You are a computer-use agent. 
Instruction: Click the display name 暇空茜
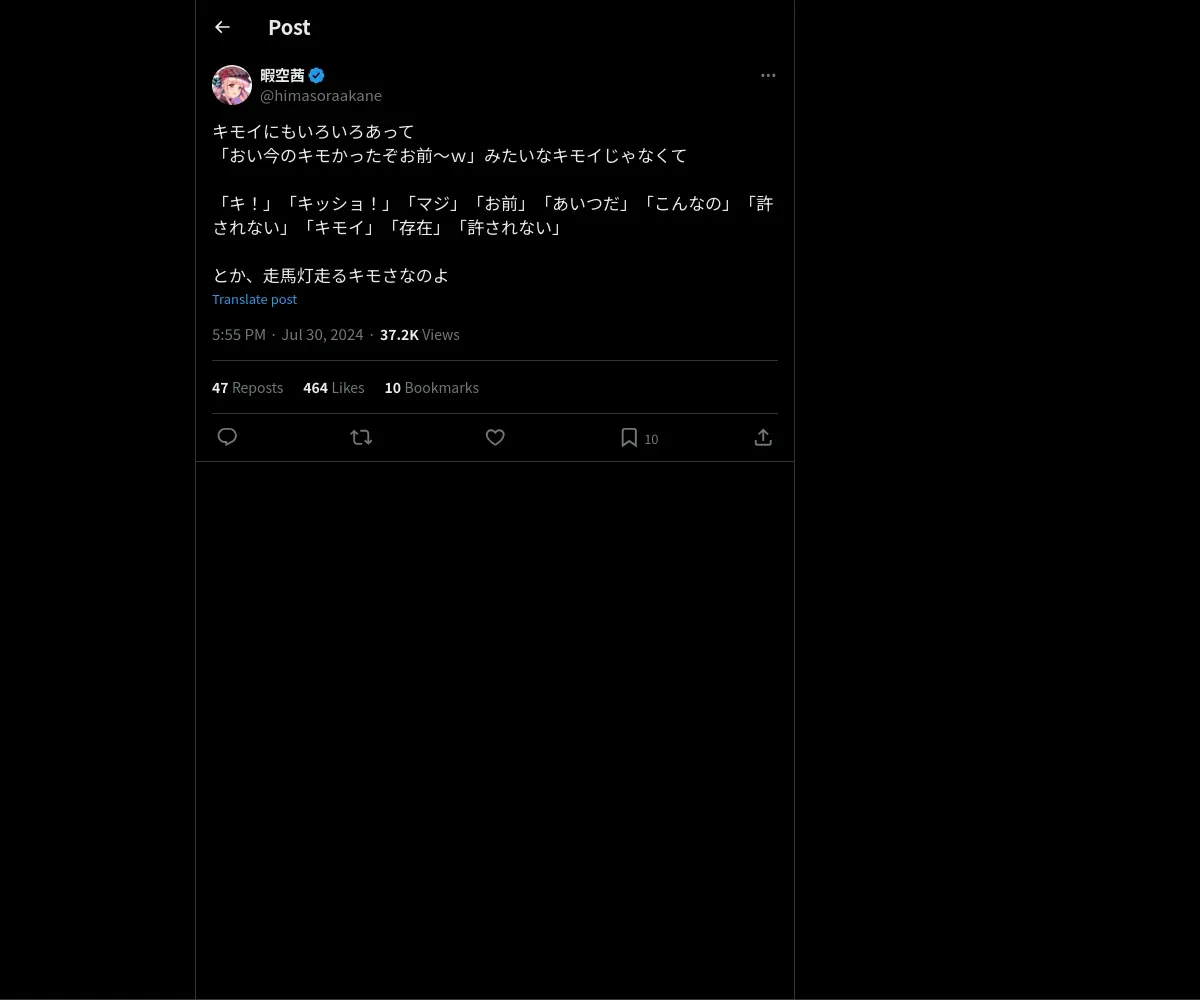coord(282,75)
